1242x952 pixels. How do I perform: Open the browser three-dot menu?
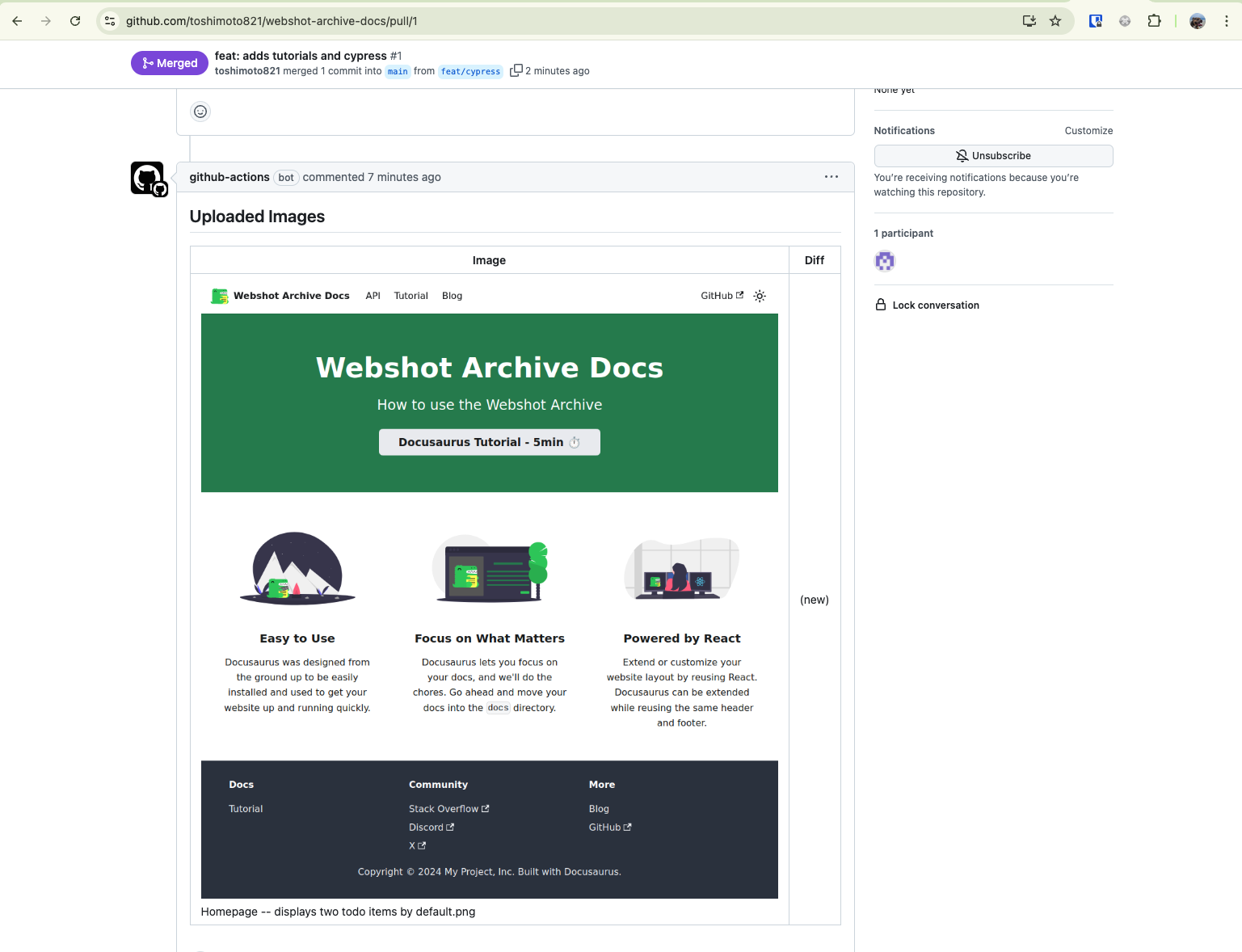1226,21
